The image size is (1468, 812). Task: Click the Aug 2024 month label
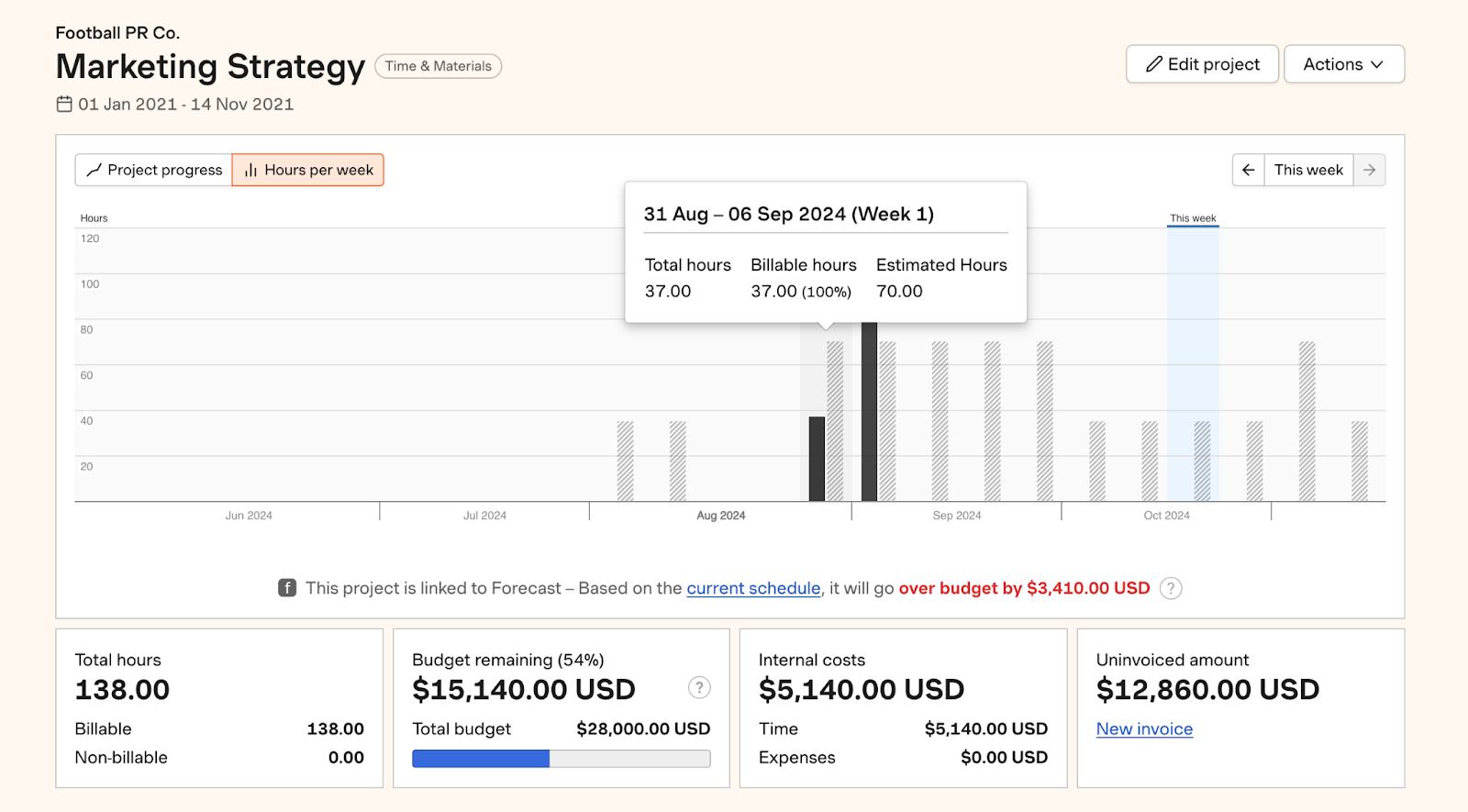[720, 516]
